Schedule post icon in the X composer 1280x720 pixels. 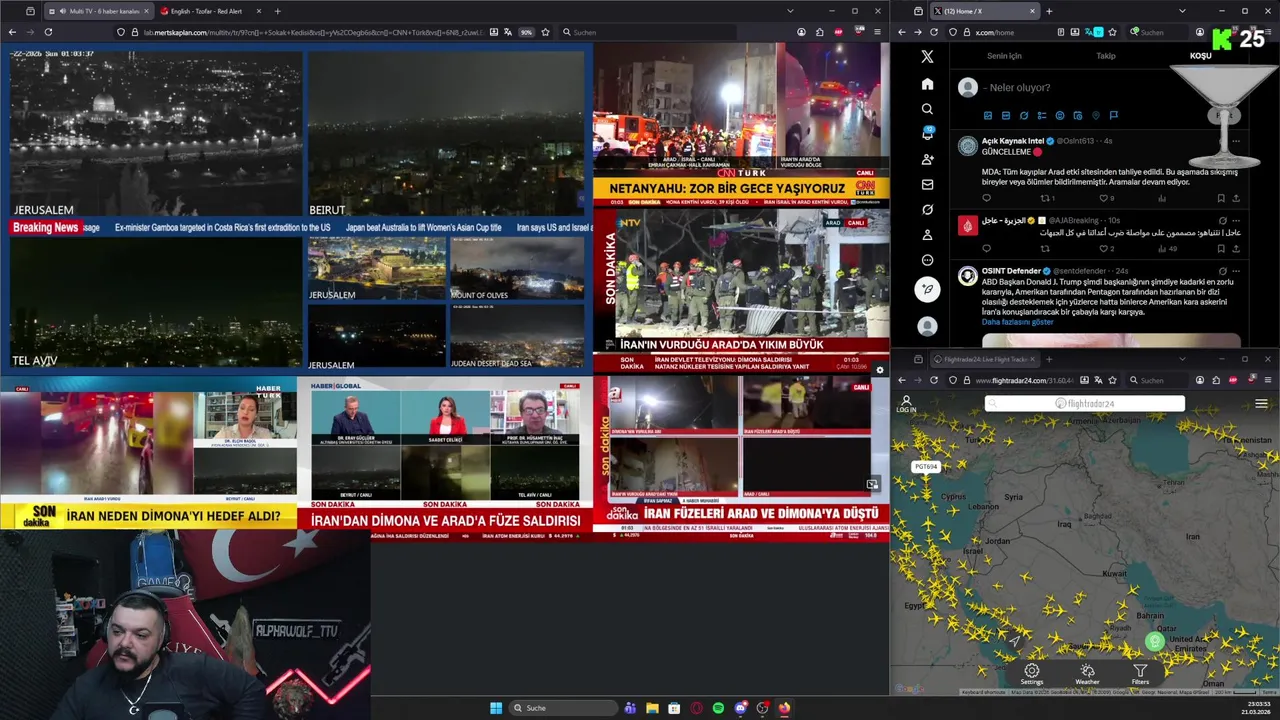(x=1078, y=116)
